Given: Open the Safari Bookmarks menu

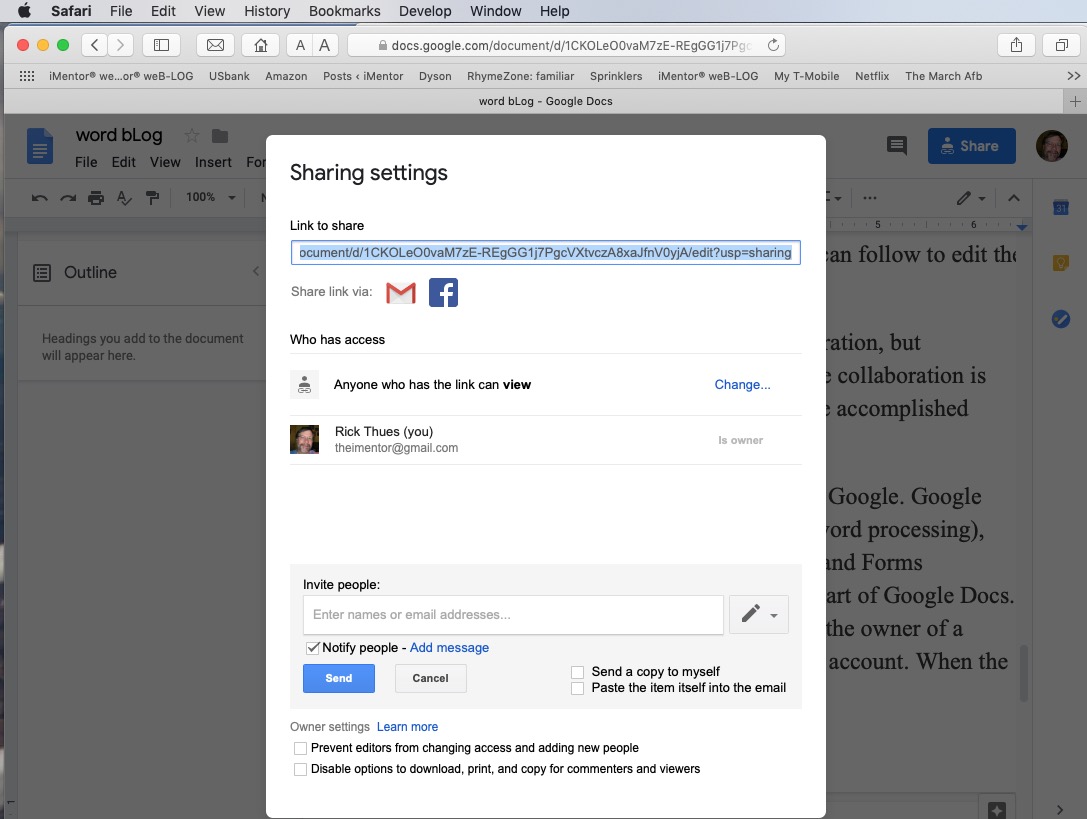Looking at the screenshot, I should [345, 11].
